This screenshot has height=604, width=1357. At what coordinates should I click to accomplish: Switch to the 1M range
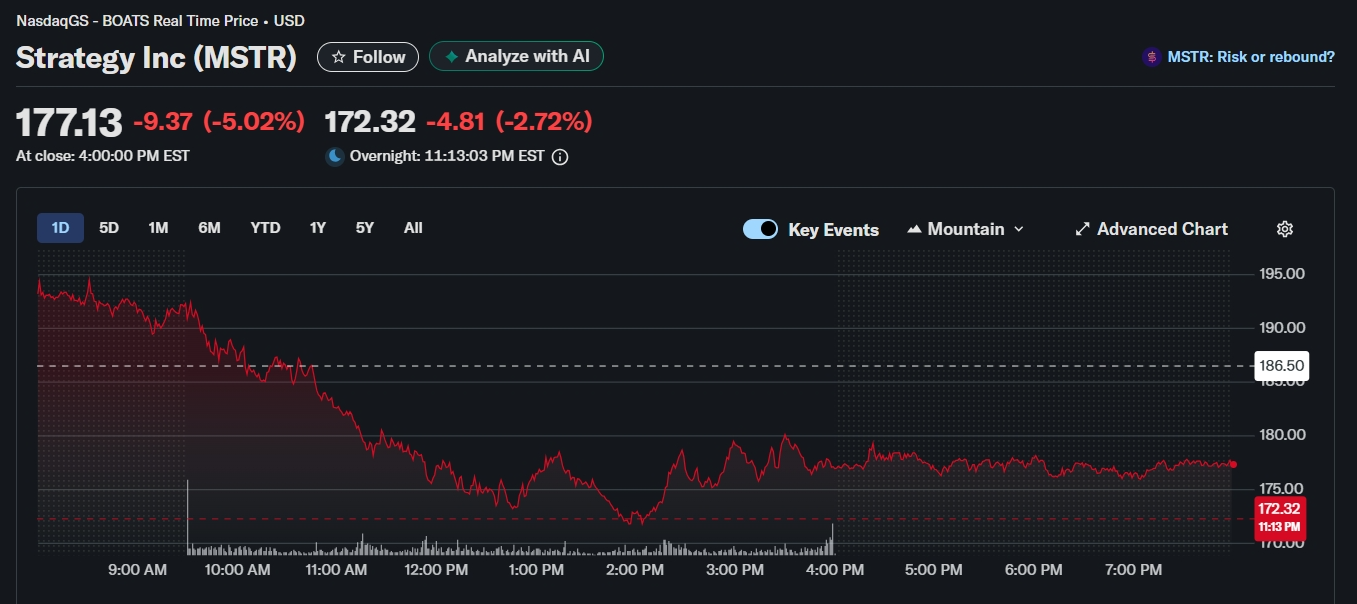158,228
